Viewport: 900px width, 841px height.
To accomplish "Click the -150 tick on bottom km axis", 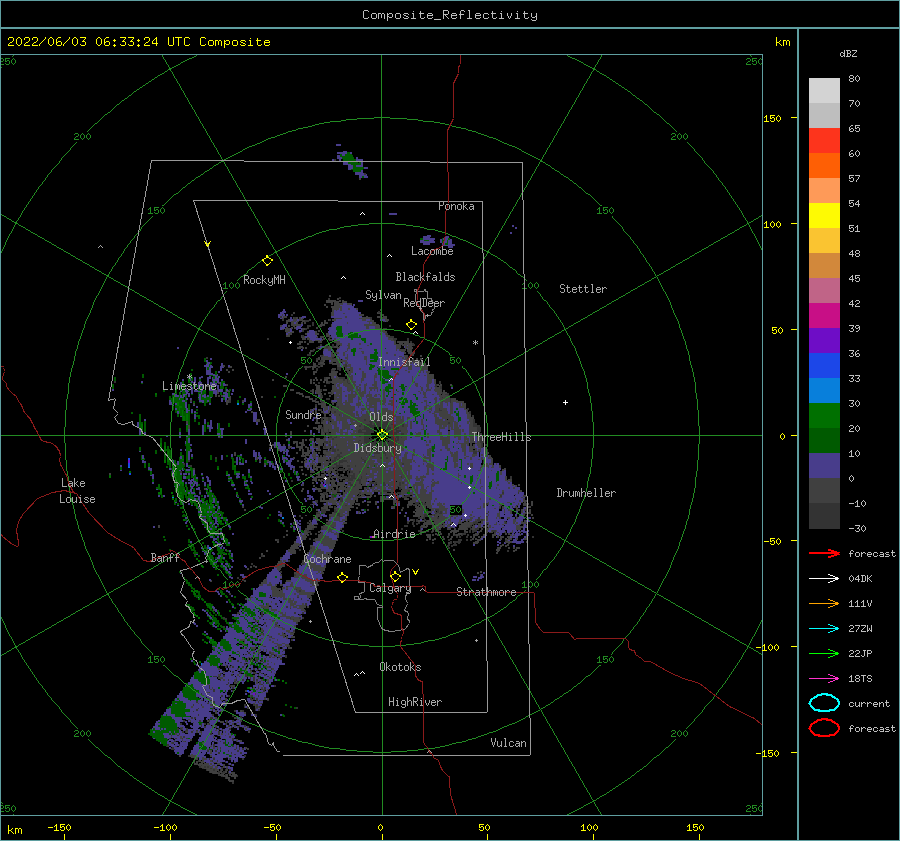I will (59, 827).
